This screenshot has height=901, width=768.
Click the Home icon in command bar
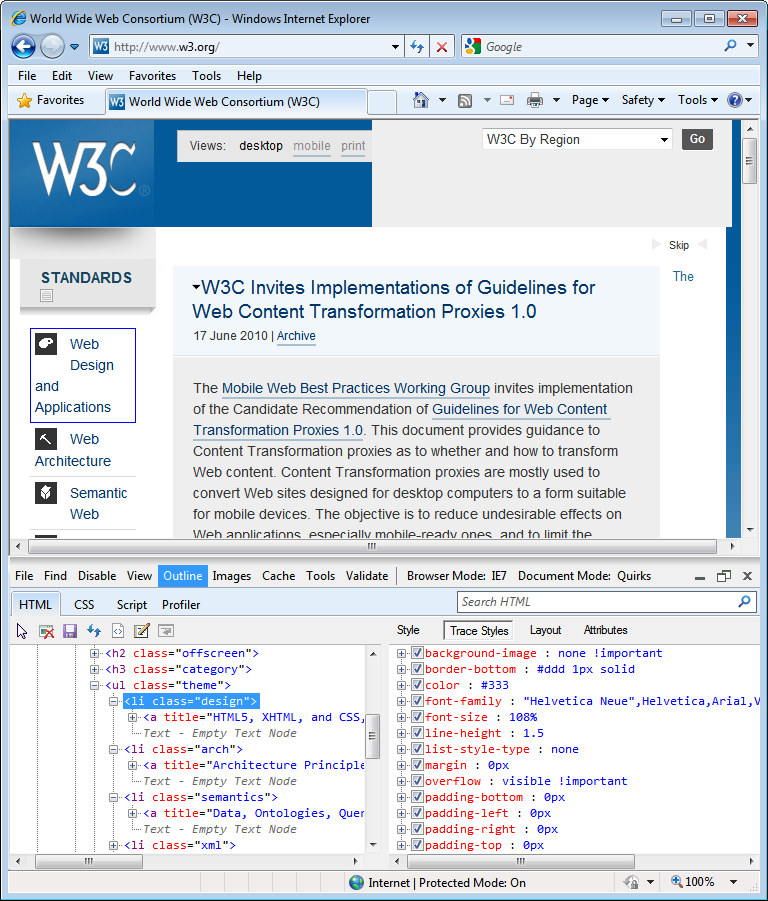tap(420, 100)
